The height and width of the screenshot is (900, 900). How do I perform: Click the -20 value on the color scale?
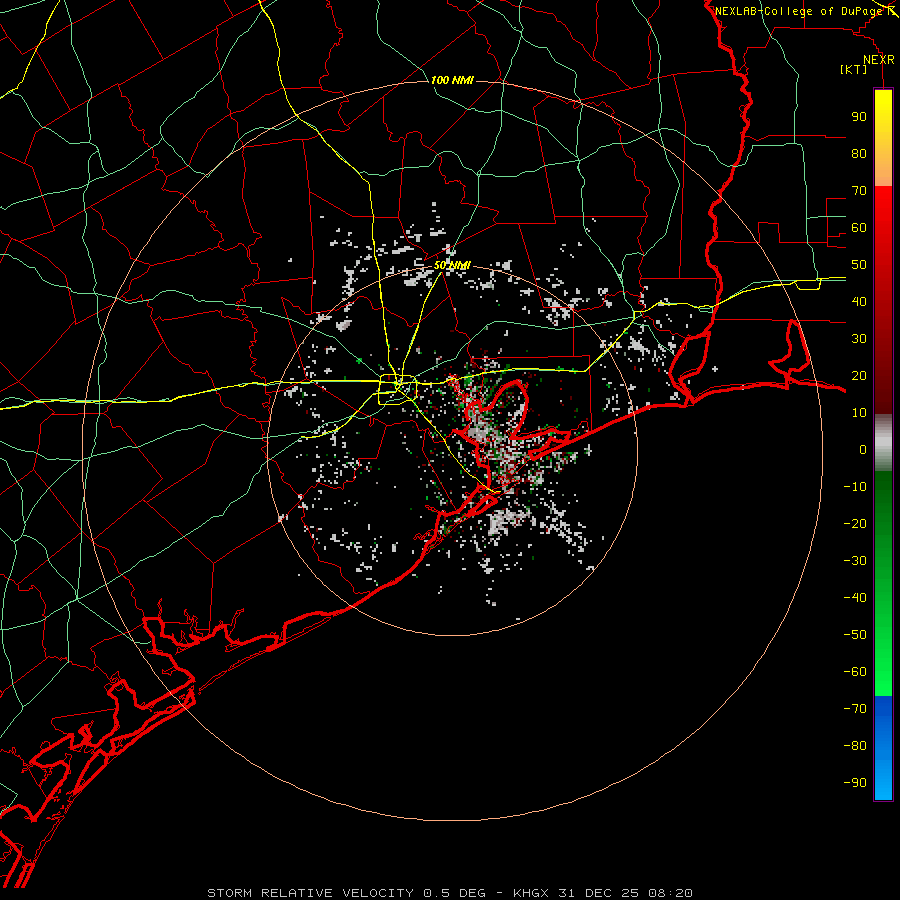pos(855,524)
